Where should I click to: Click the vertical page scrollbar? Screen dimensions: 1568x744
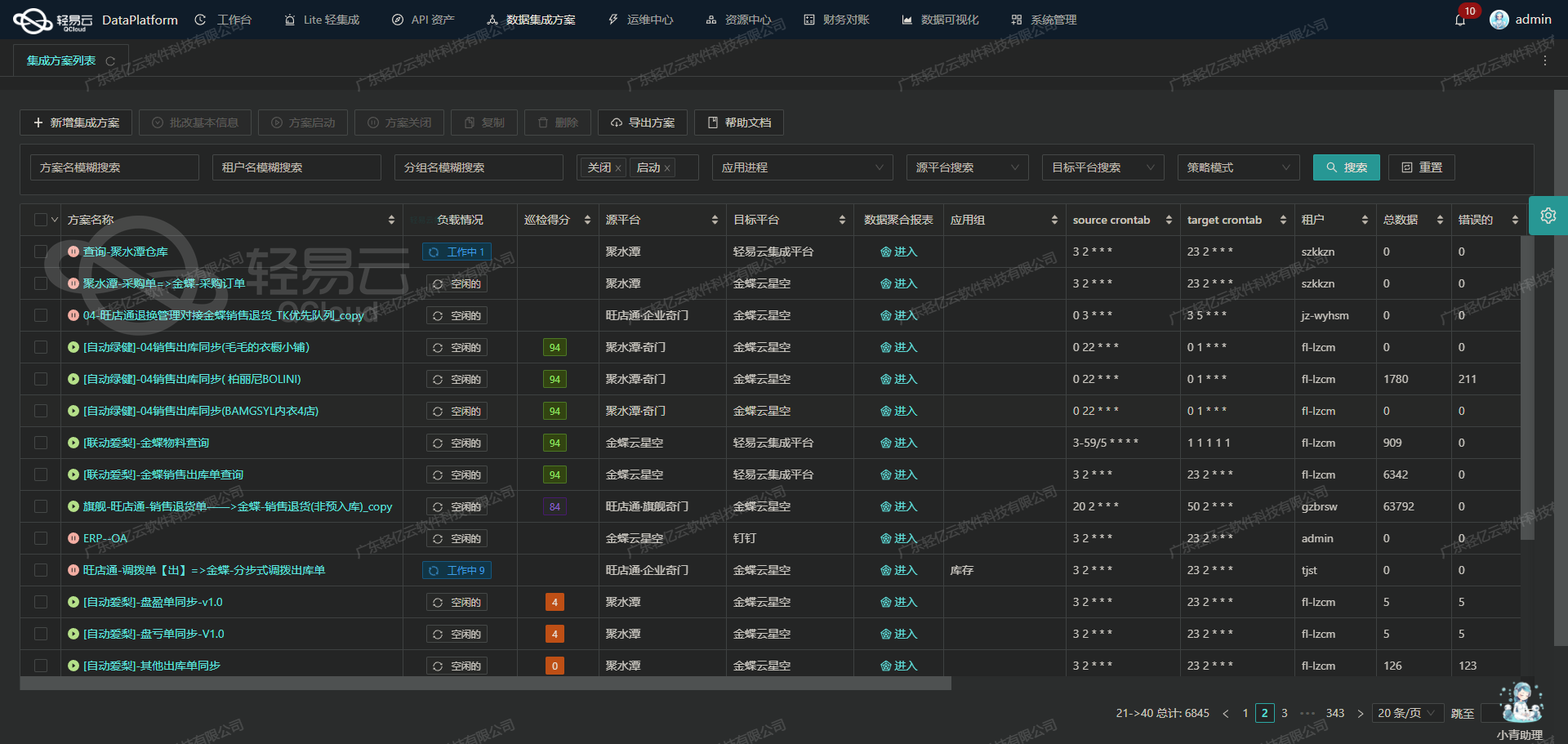point(1561,368)
